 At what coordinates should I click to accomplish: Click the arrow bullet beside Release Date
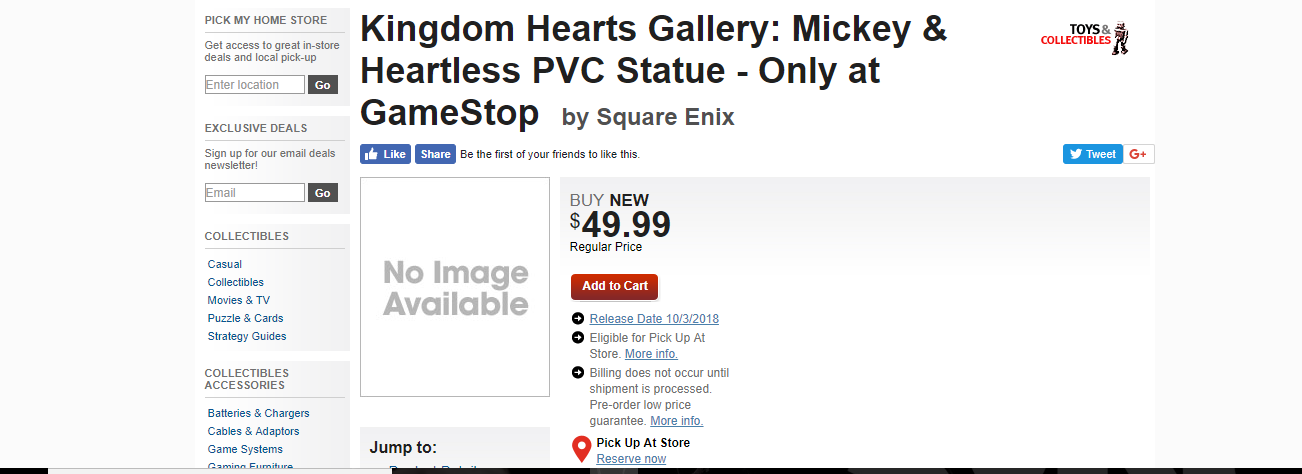578,319
